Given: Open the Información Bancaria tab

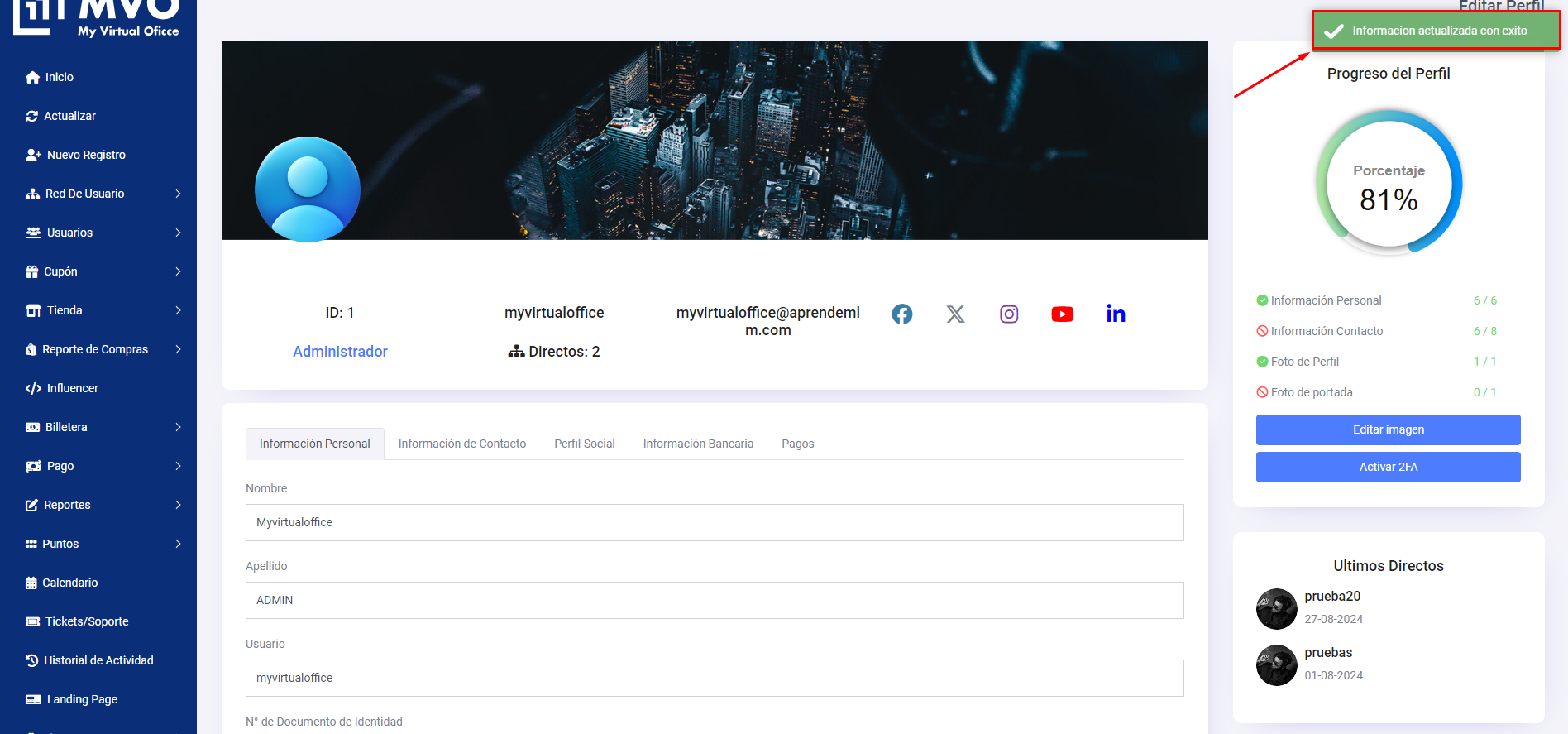Looking at the screenshot, I should tap(698, 444).
